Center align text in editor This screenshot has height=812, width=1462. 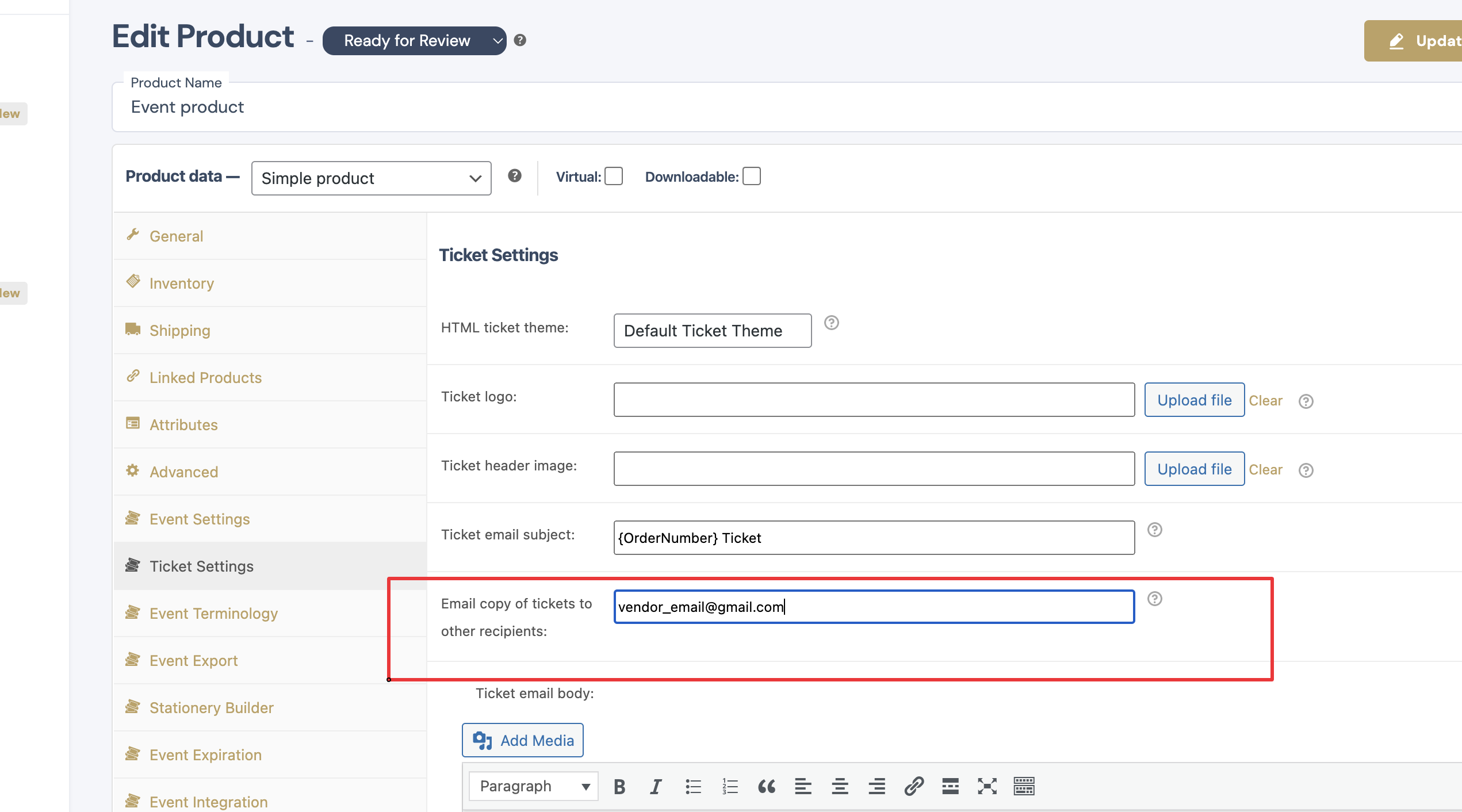(840, 786)
